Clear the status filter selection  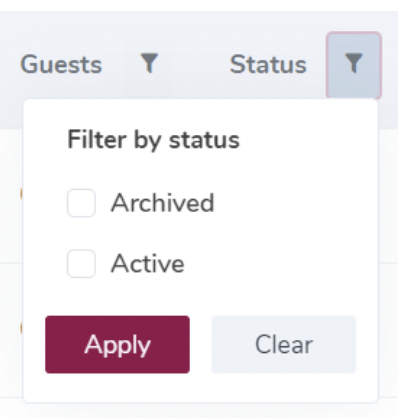(x=284, y=344)
